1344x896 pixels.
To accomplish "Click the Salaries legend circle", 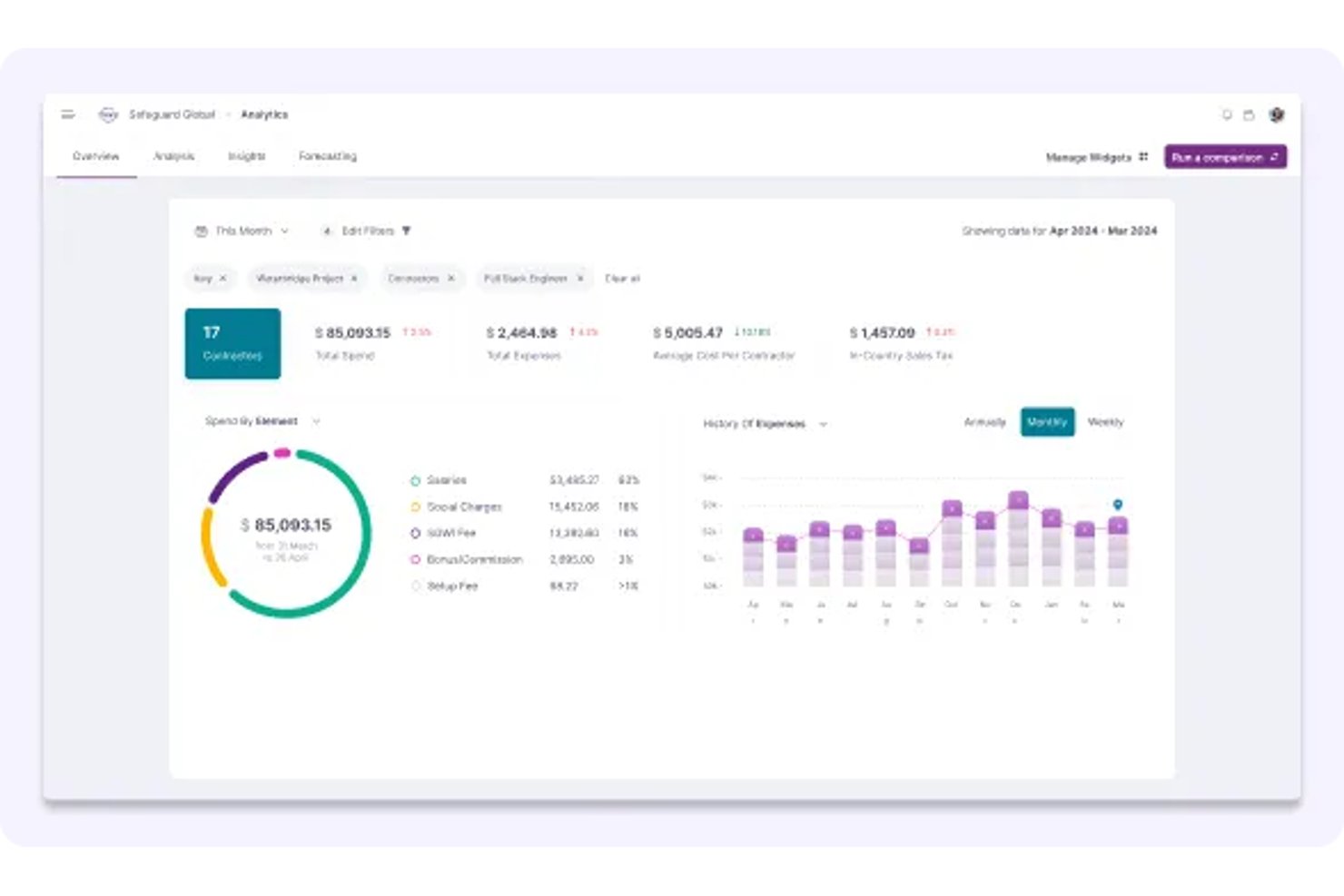I will 415,480.
